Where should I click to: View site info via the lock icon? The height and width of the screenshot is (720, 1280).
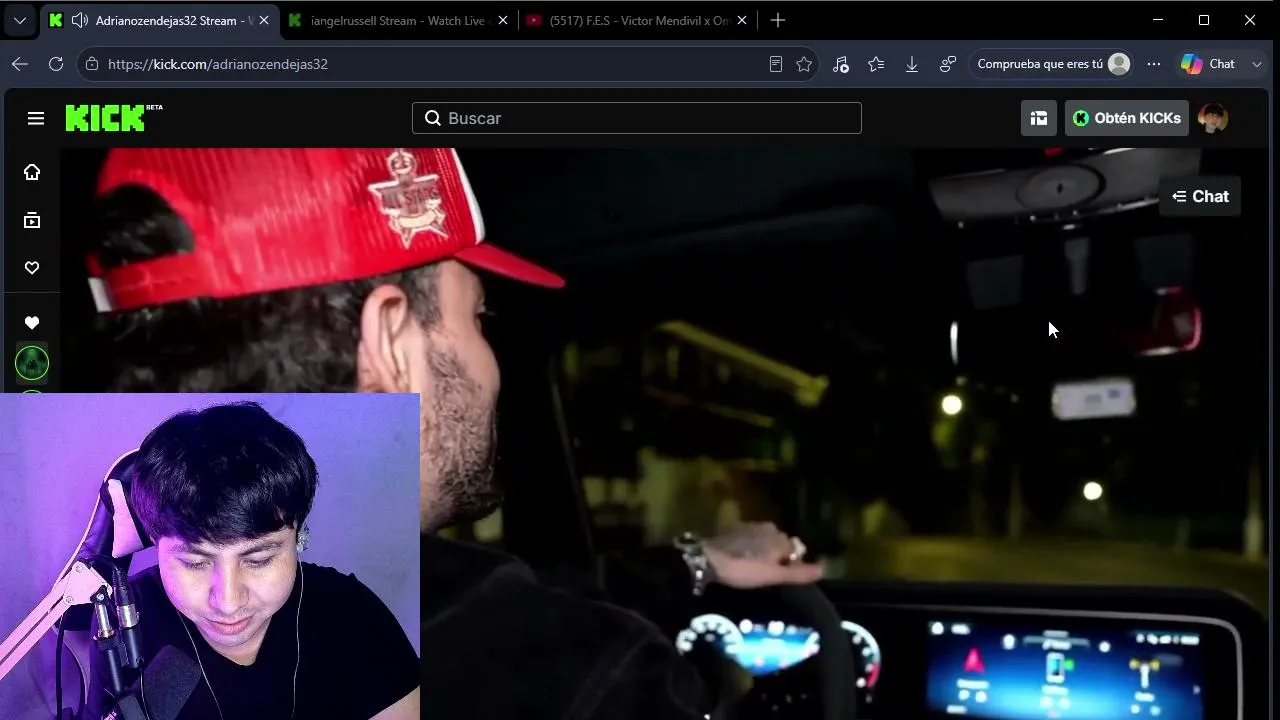click(x=92, y=64)
